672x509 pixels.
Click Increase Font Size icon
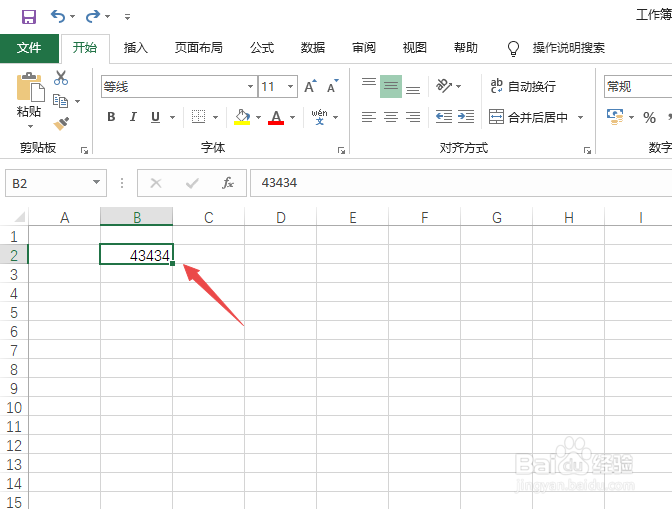[x=310, y=87]
